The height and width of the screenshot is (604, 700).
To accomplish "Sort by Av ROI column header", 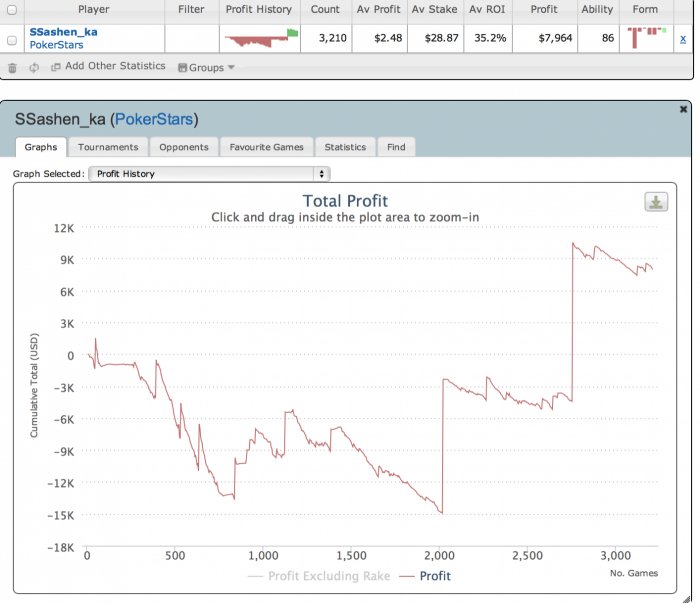I will 487,9.
